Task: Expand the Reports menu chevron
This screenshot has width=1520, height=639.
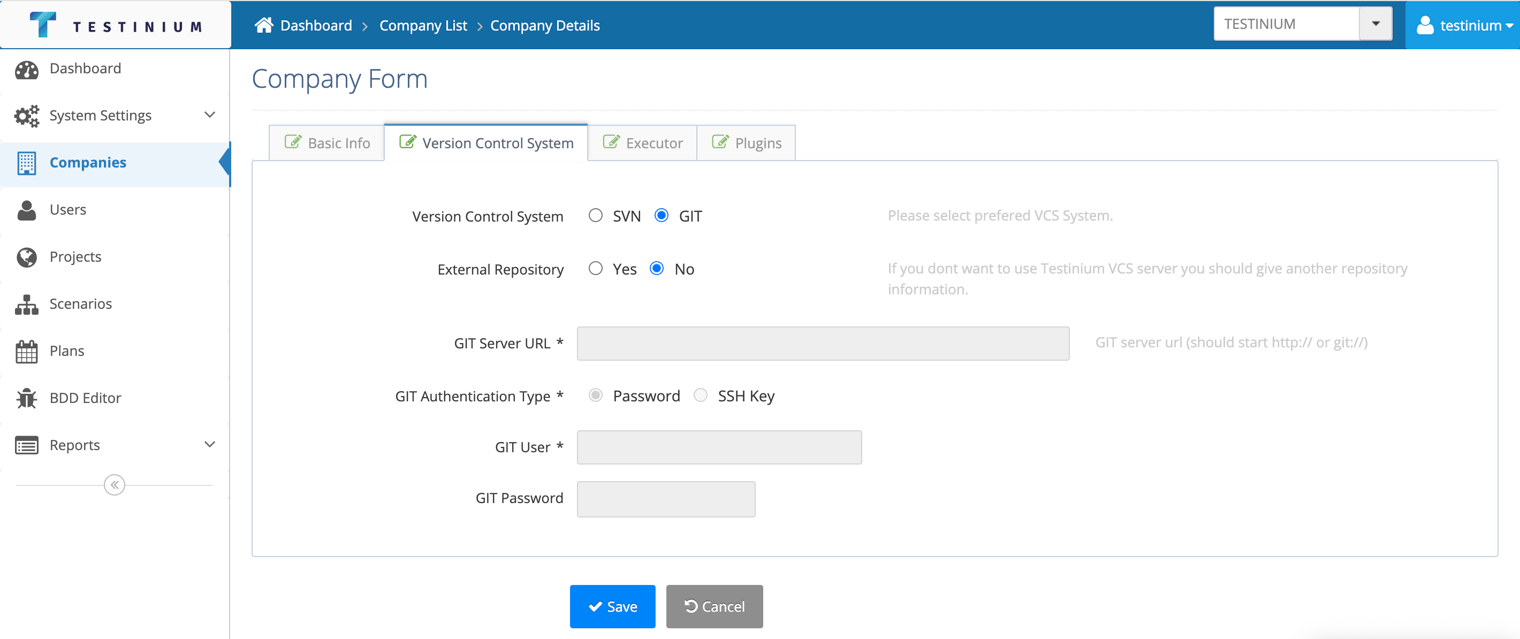Action: tap(210, 444)
